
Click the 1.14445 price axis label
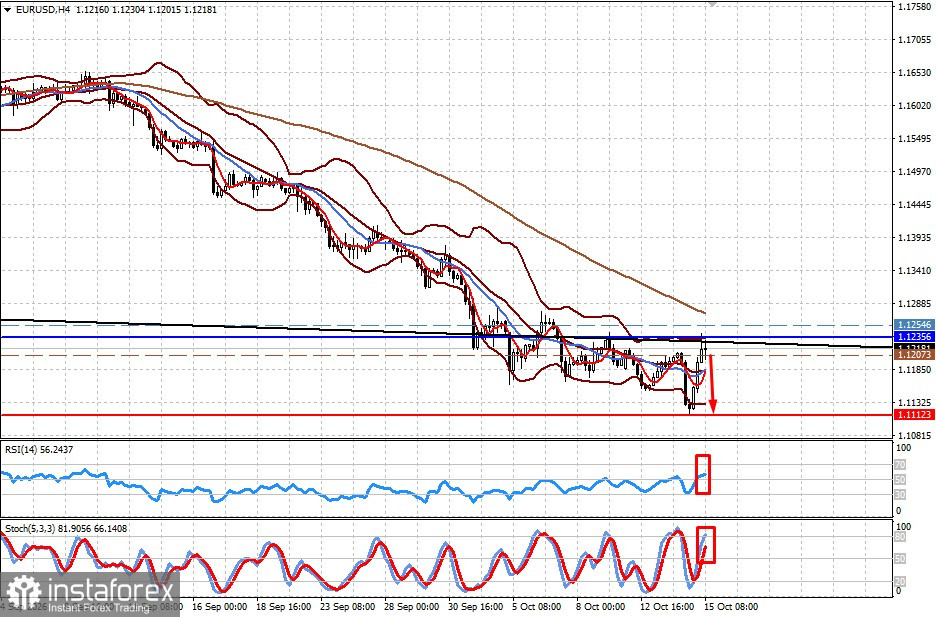[x=915, y=205]
